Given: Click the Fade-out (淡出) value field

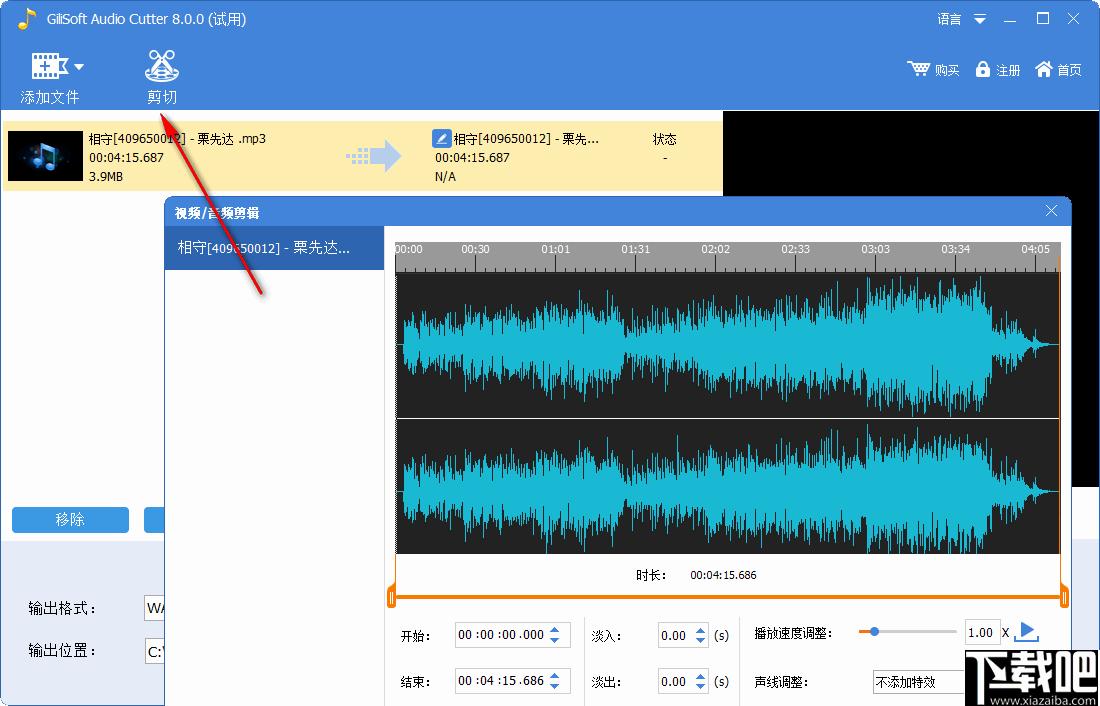Looking at the screenshot, I should click(x=676, y=681).
